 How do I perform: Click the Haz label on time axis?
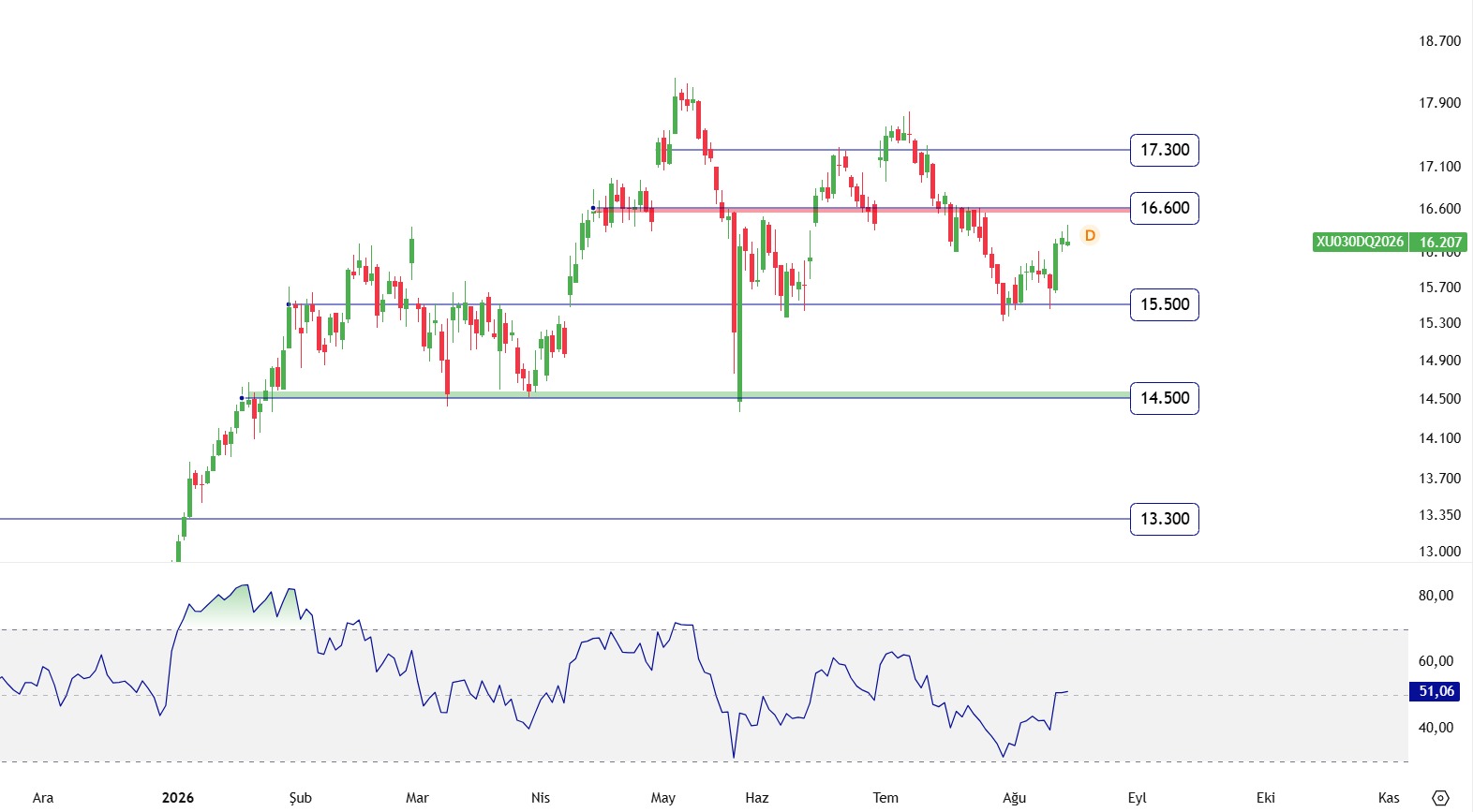coord(757,798)
